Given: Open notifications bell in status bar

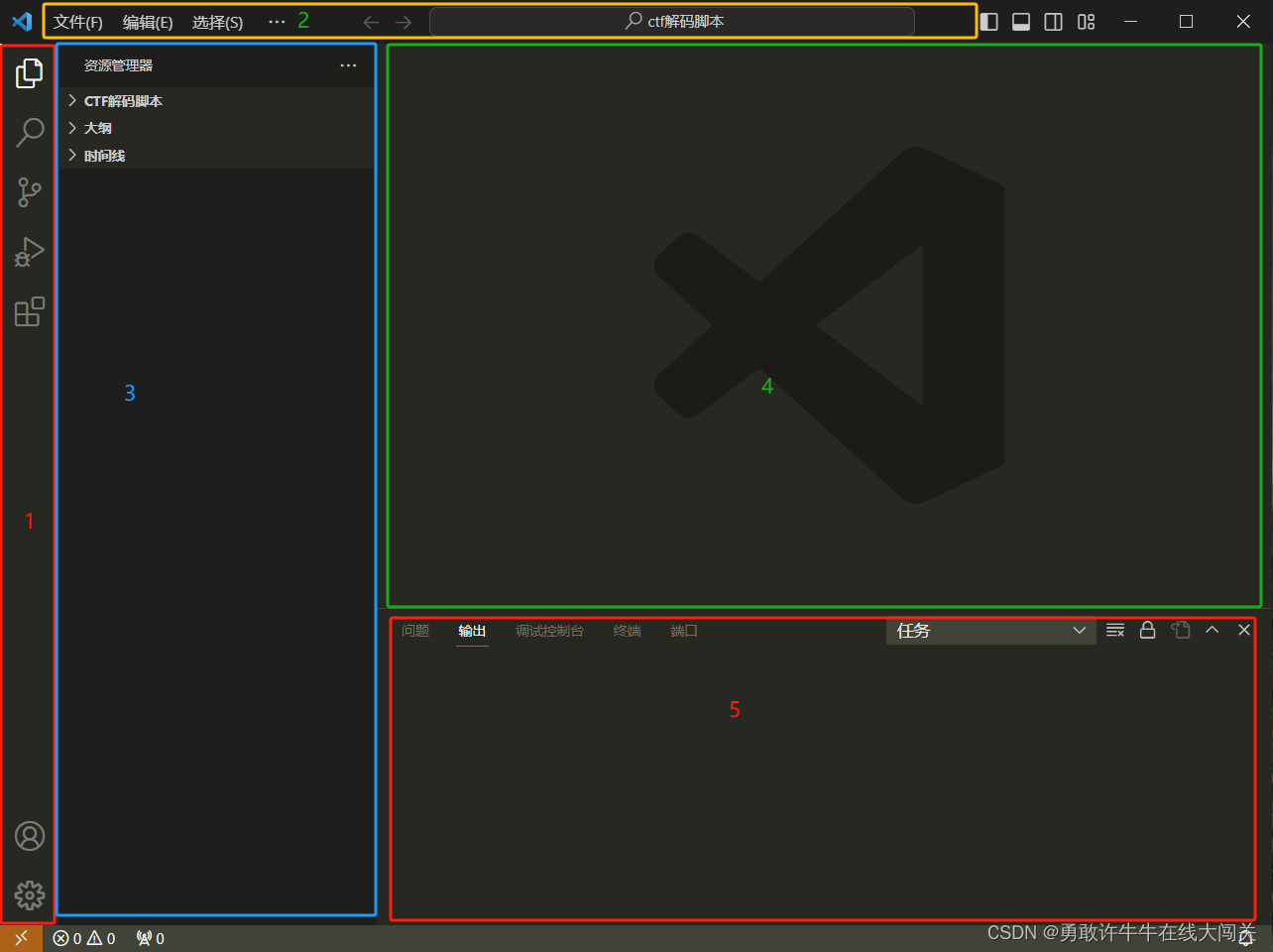Looking at the screenshot, I should pyautogui.click(x=1246, y=938).
